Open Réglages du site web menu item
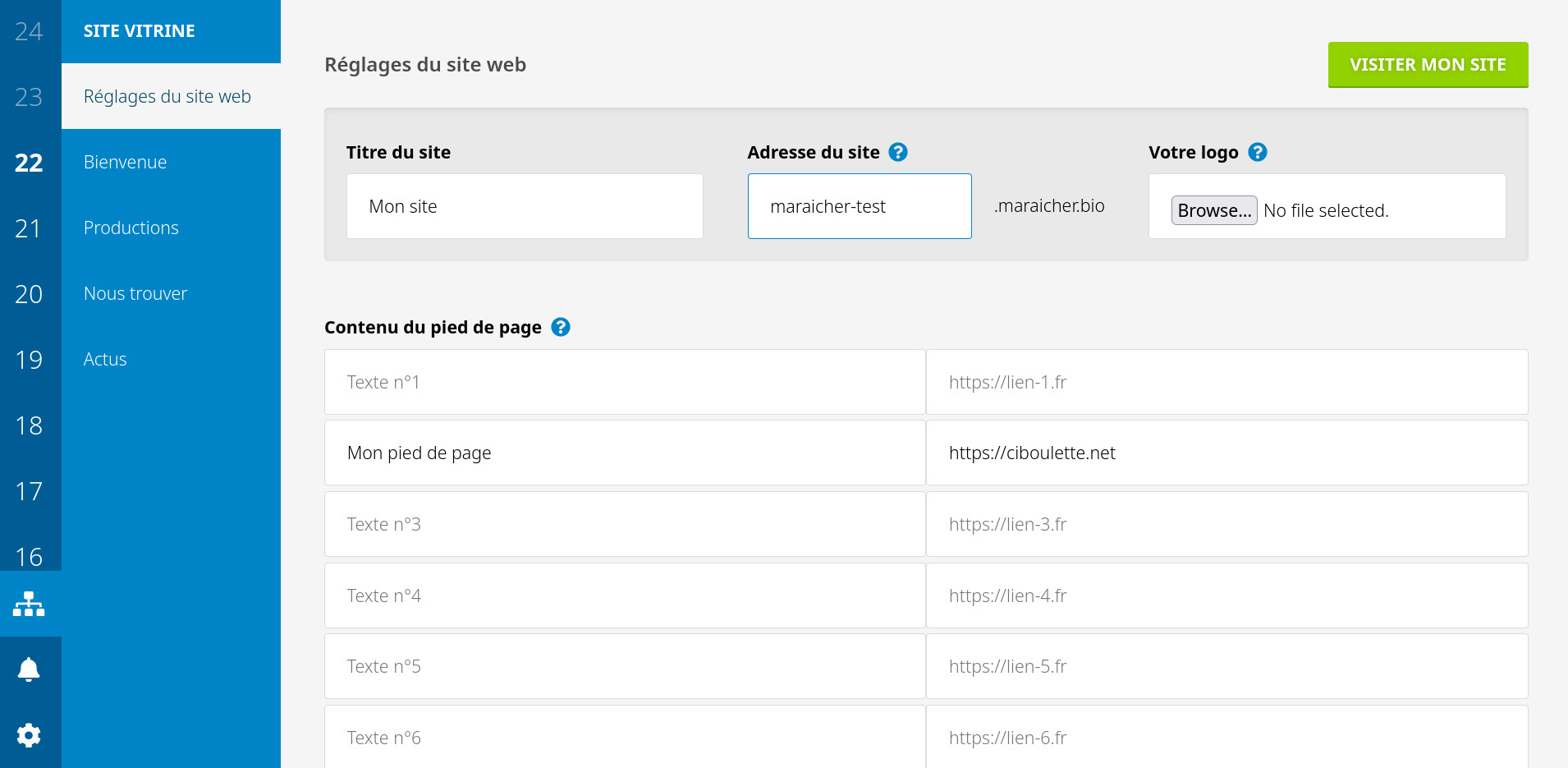The image size is (1568, 768). [x=167, y=96]
